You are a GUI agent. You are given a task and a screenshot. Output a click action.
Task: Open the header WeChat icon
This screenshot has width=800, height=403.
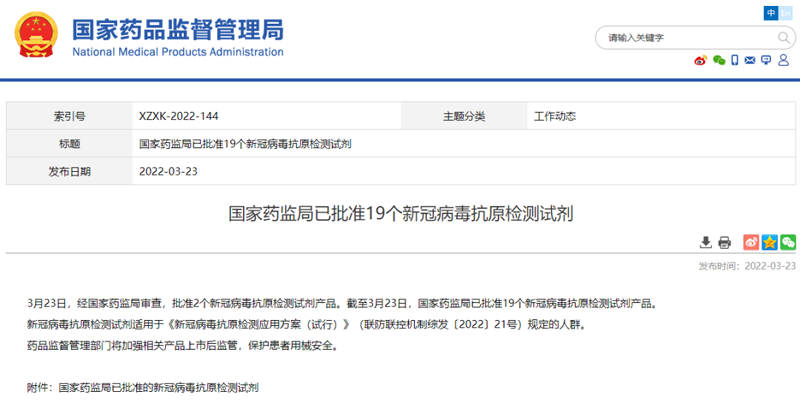[717, 61]
